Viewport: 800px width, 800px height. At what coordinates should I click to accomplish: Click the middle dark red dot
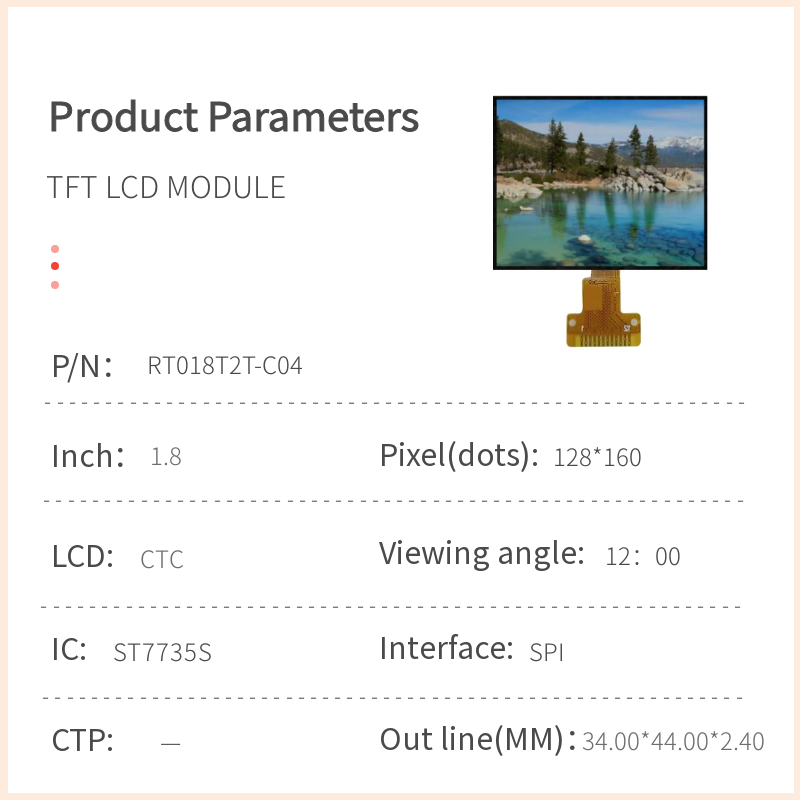click(55, 266)
